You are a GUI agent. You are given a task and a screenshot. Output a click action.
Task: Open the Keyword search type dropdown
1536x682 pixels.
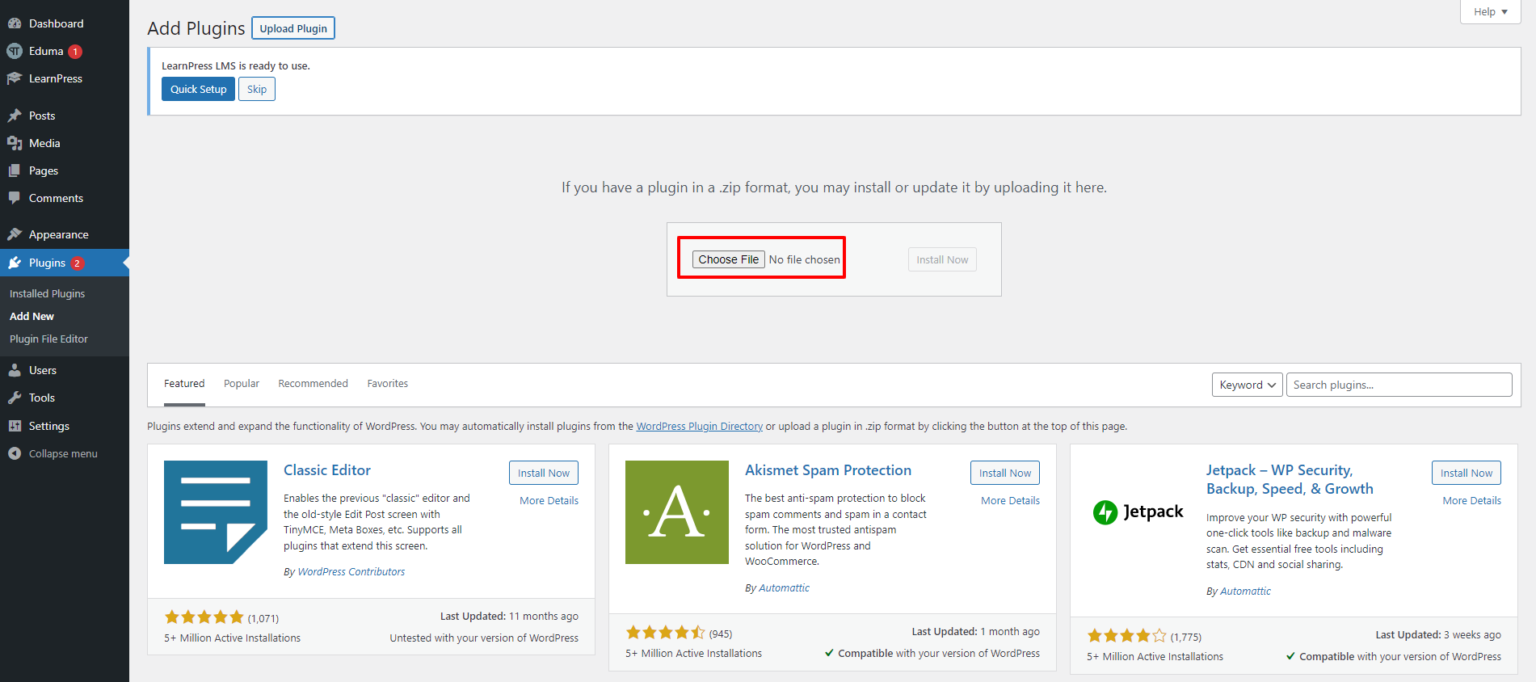(x=1247, y=385)
